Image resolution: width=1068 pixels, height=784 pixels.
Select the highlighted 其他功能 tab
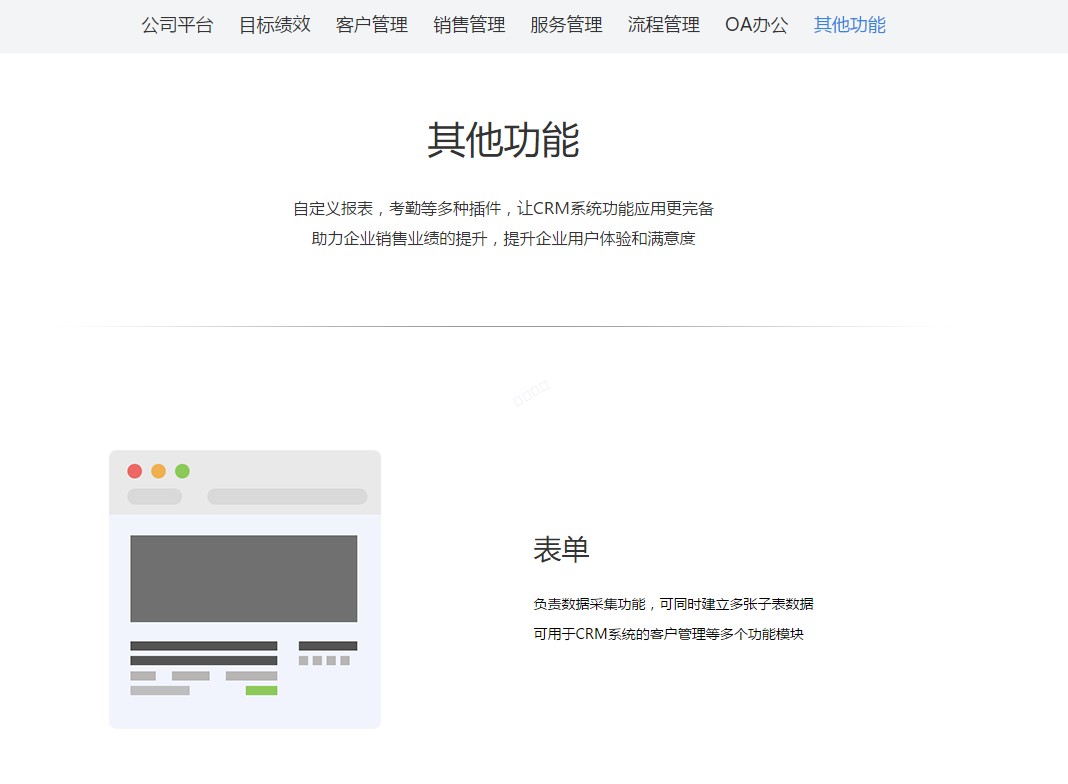[x=850, y=25]
